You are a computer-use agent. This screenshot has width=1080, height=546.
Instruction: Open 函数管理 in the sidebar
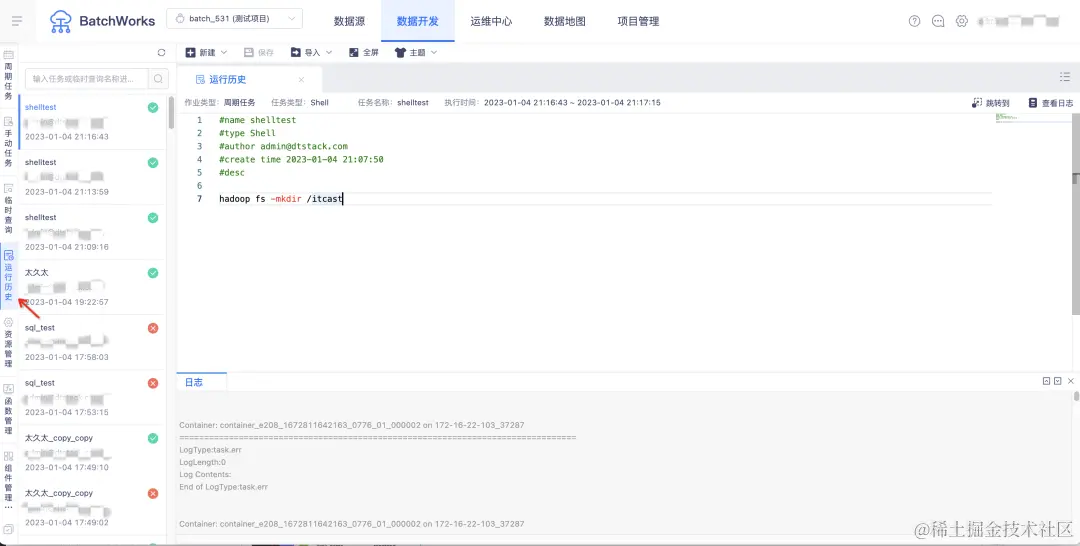[x=8, y=410]
